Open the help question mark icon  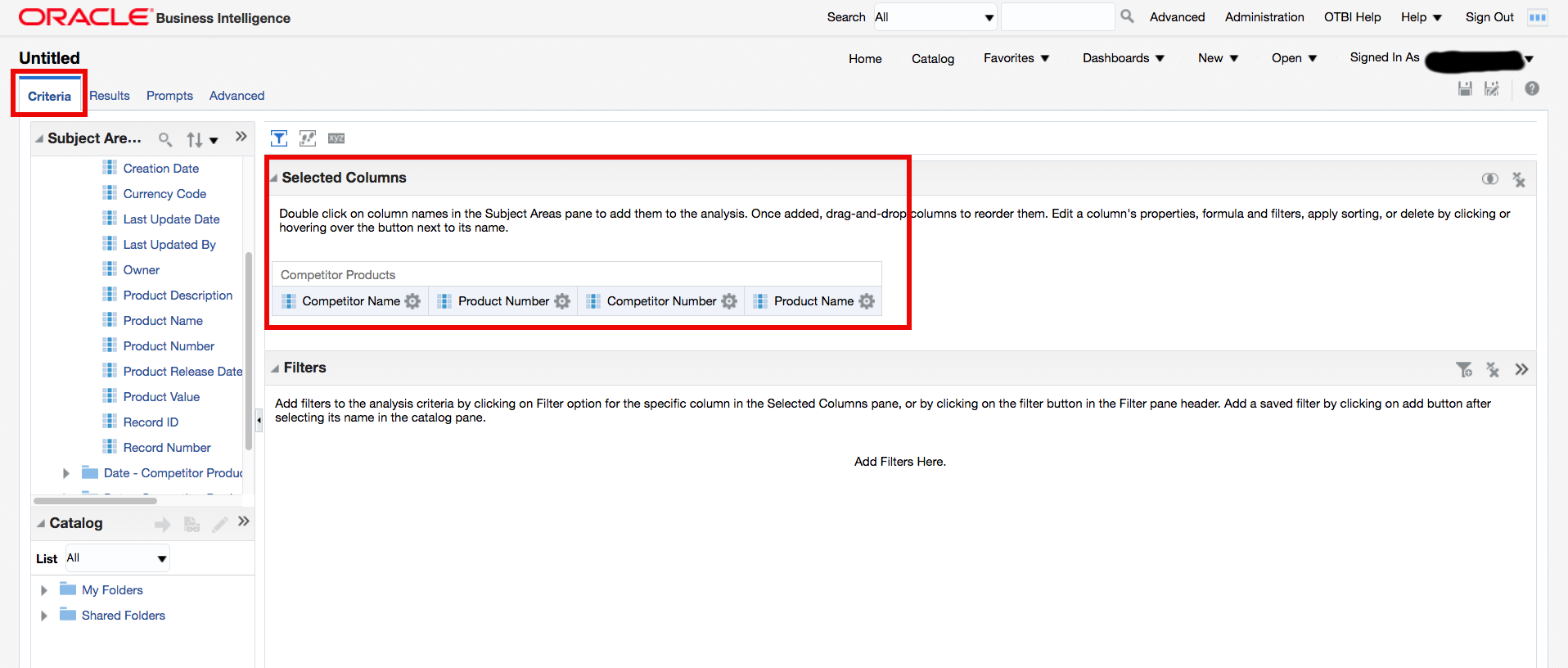[x=1532, y=88]
